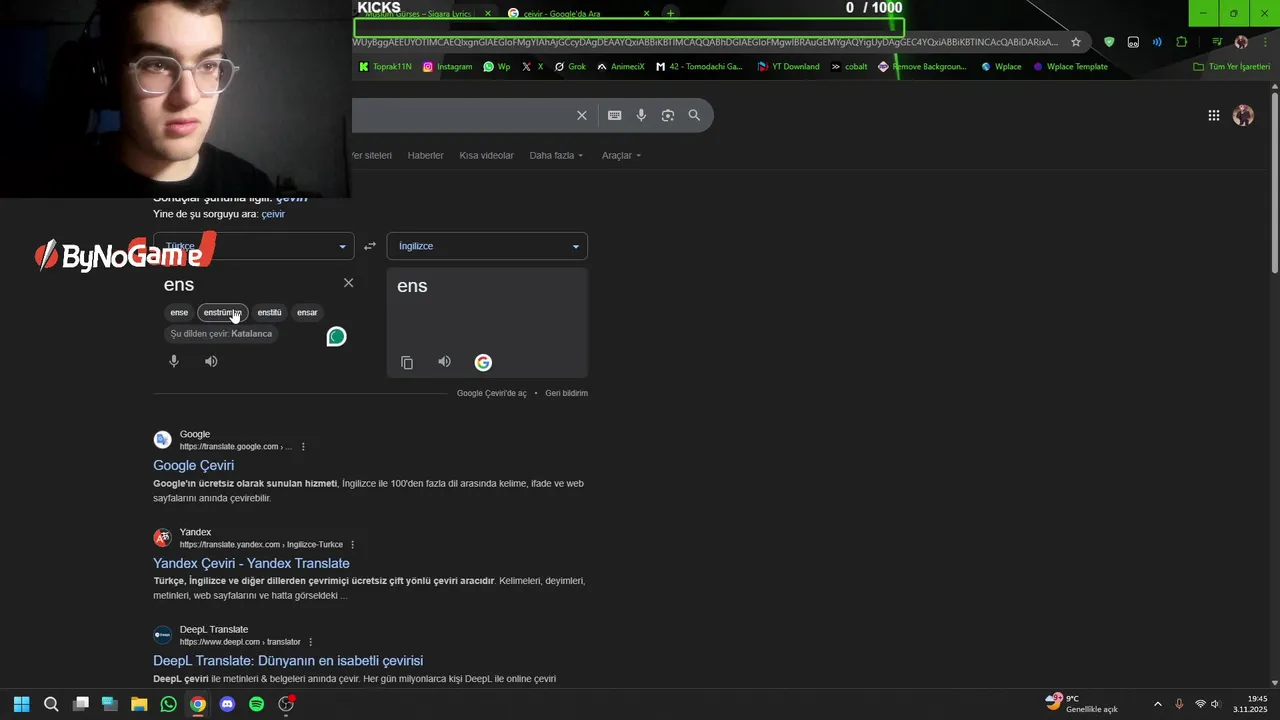
Task: Open translation in Google Çeviri
Action: (491, 393)
